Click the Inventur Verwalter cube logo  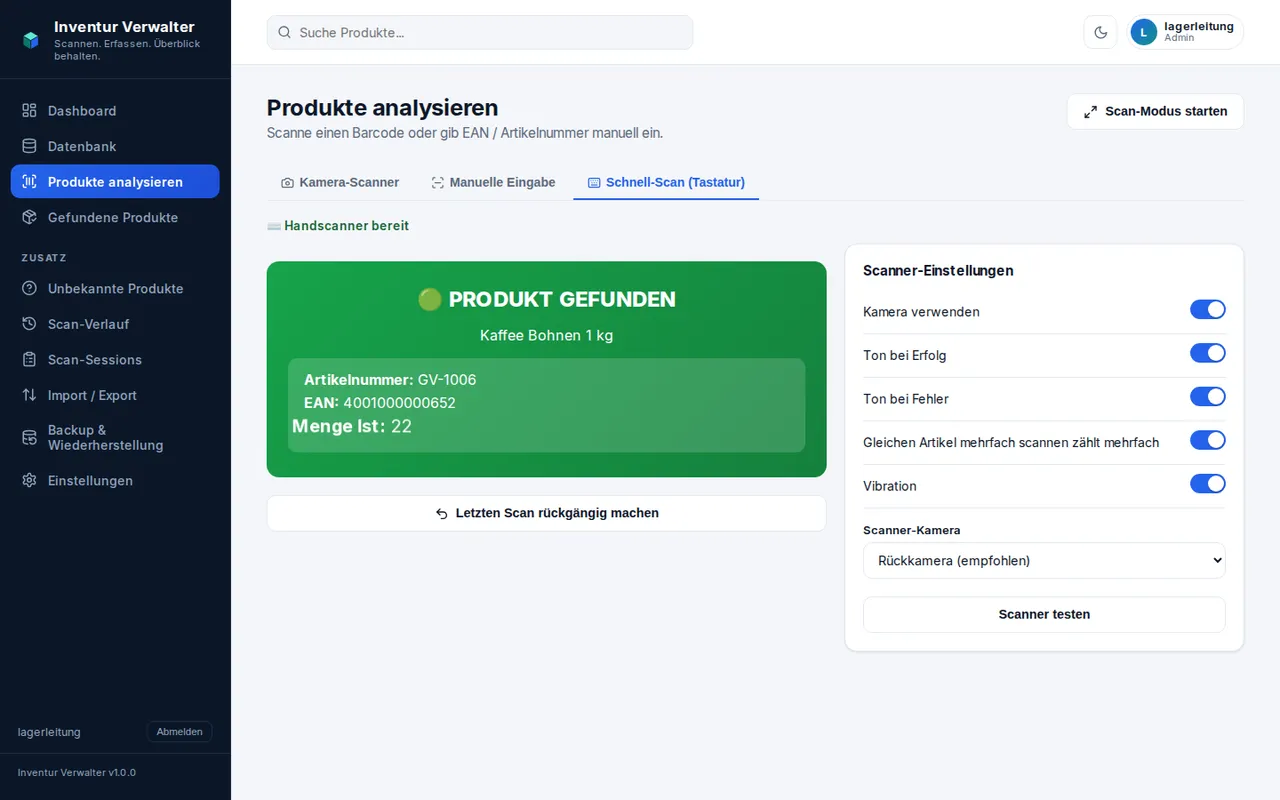[30, 40]
